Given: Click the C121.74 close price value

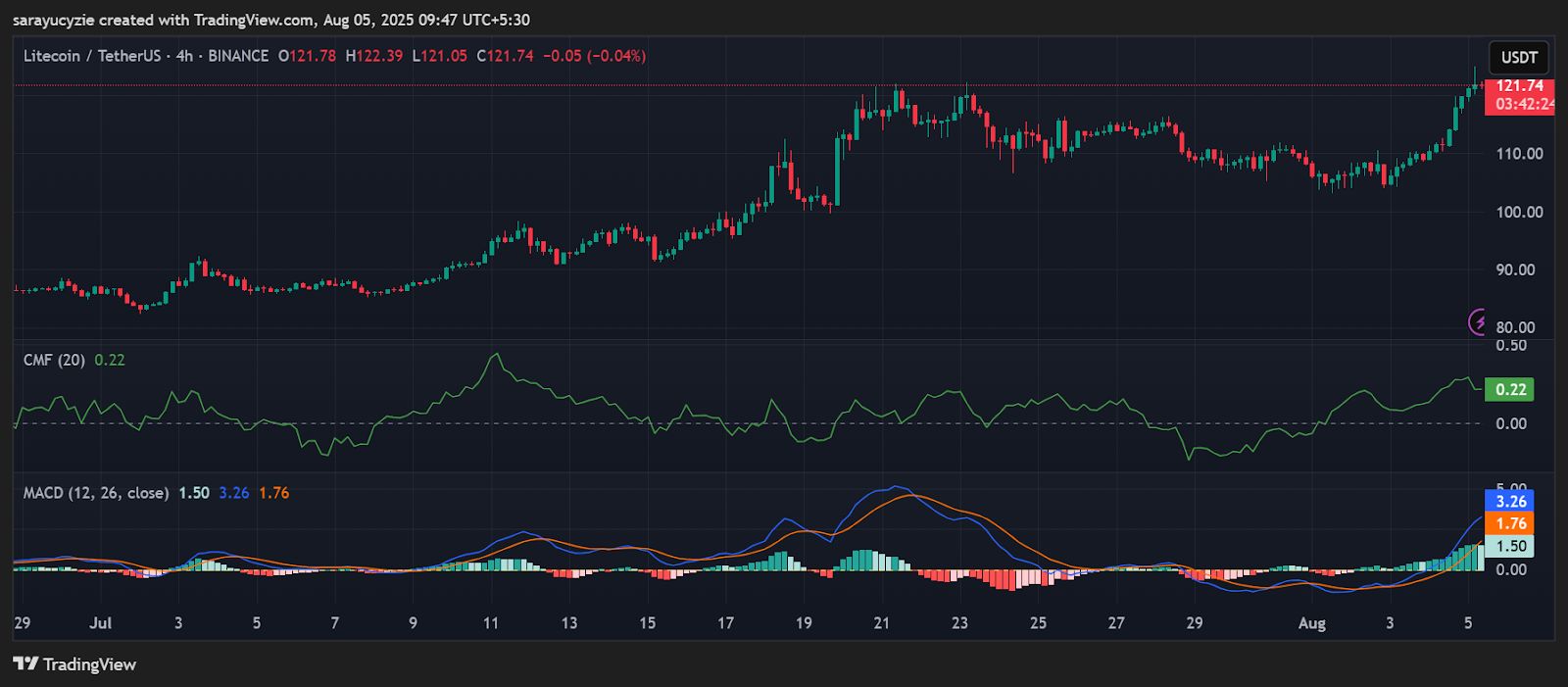Looking at the screenshot, I should (x=505, y=56).
